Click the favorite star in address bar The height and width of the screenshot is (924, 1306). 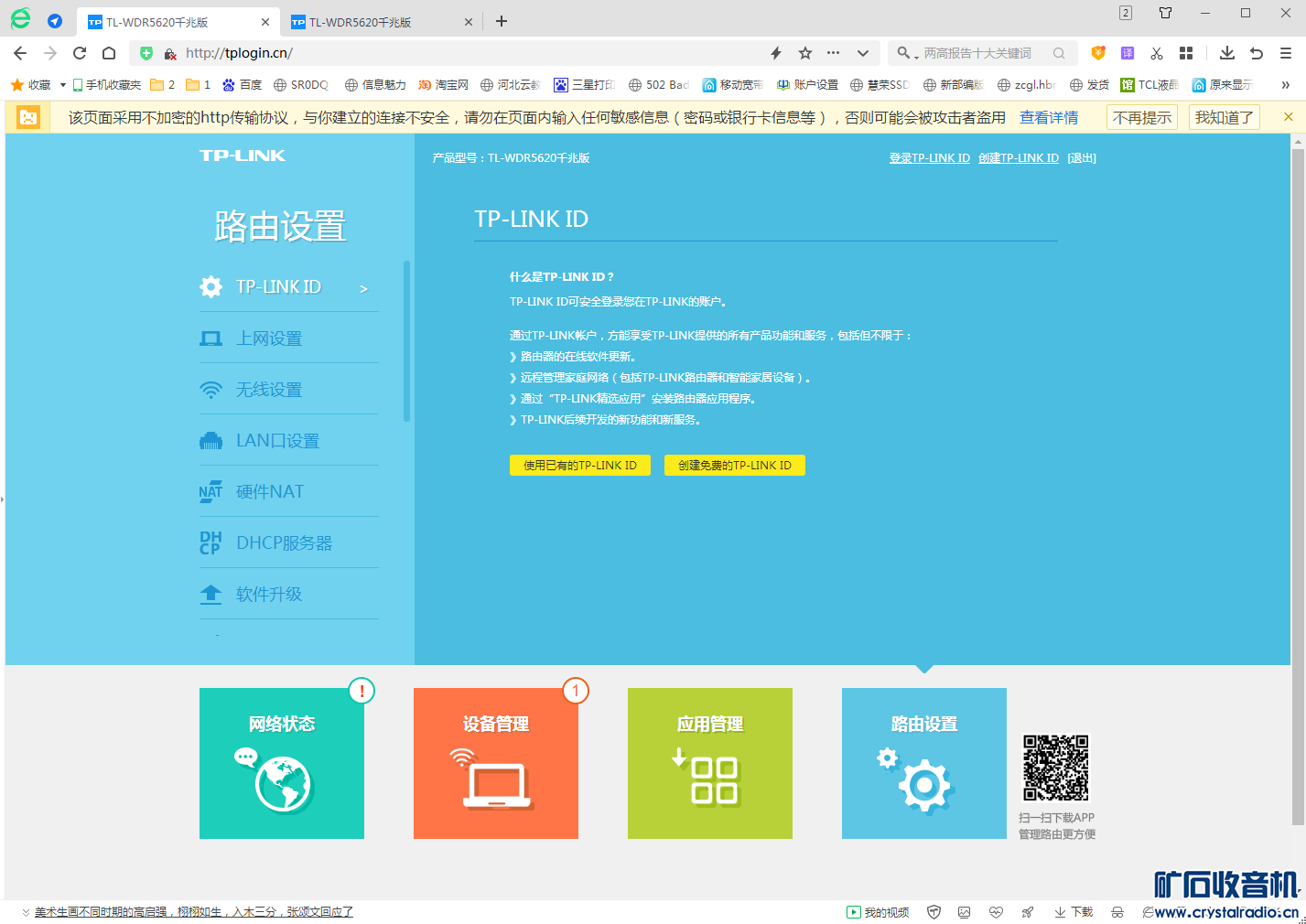click(805, 53)
